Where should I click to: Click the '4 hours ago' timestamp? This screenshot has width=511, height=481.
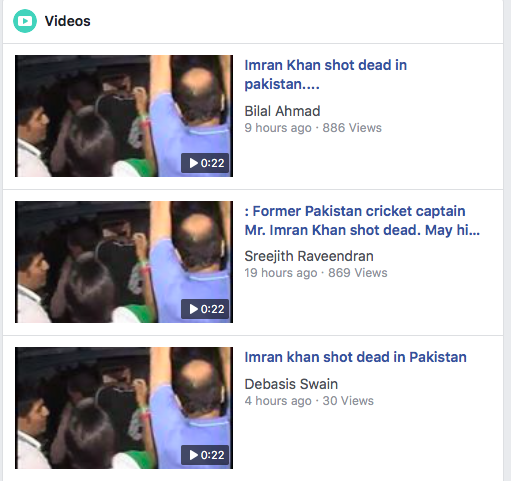tap(278, 401)
